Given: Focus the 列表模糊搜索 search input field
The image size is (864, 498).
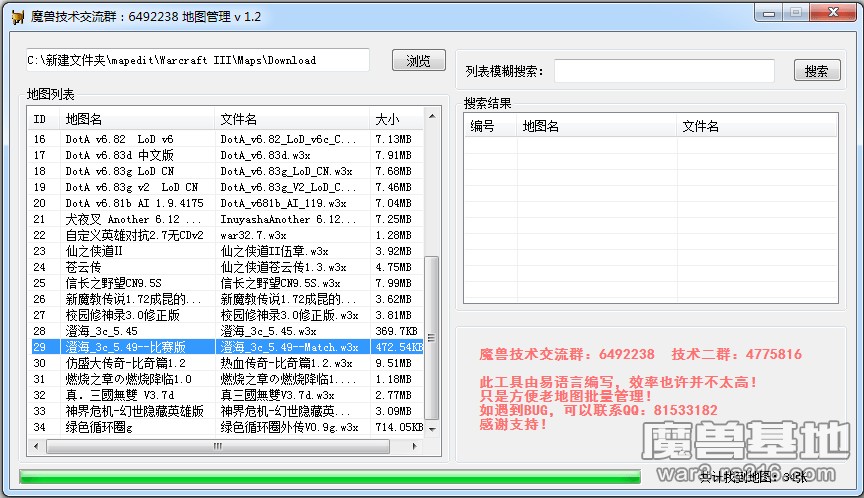Looking at the screenshot, I should click(x=664, y=71).
